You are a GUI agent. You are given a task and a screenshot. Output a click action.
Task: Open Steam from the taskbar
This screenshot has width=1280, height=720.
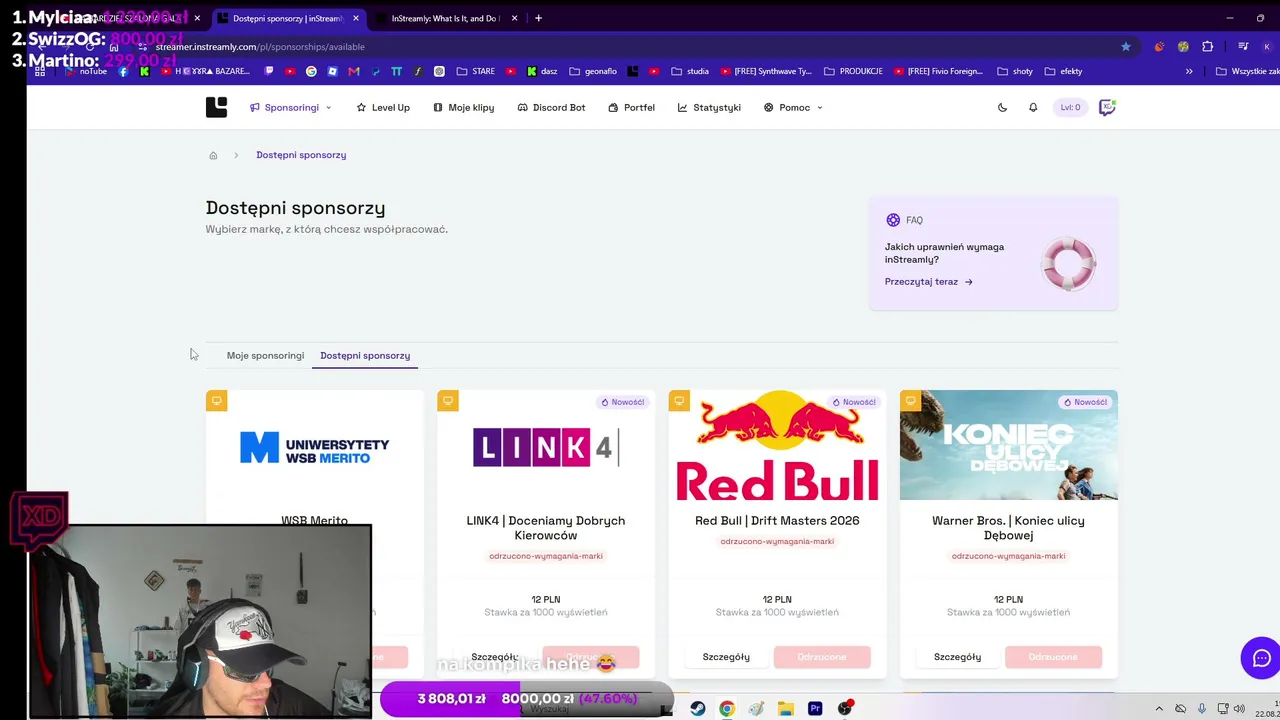[x=698, y=708]
